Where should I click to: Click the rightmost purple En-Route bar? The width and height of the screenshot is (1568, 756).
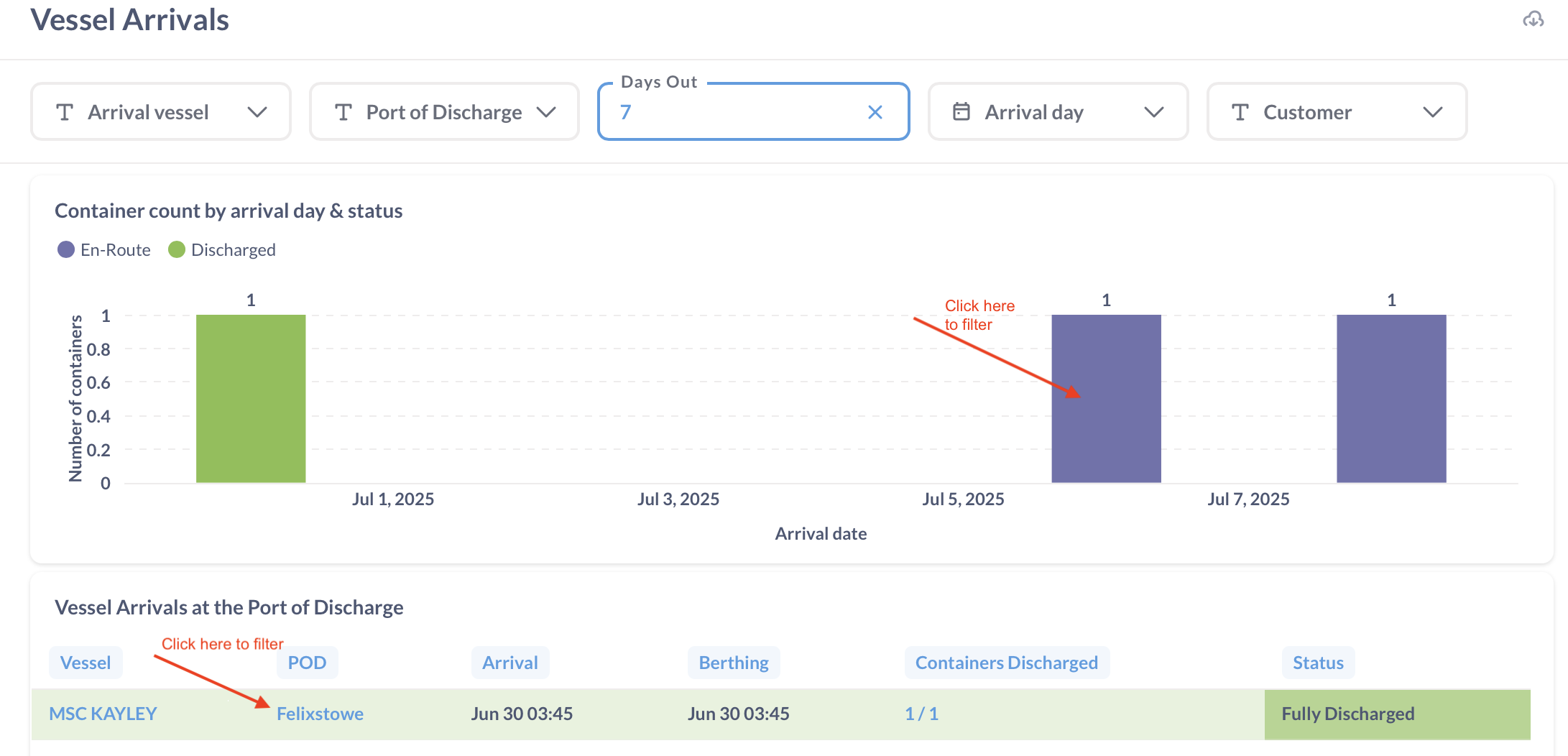coord(1391,399)
